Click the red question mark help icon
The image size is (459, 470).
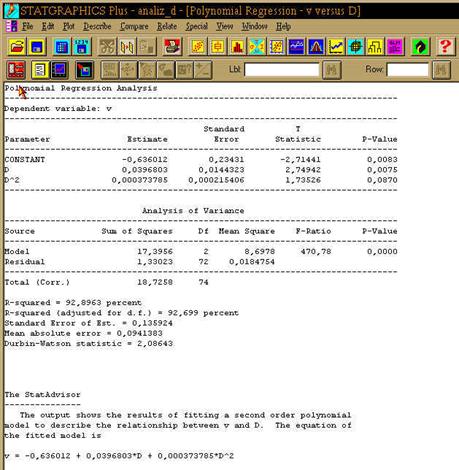pyautogui.click(x=445, y=47)
